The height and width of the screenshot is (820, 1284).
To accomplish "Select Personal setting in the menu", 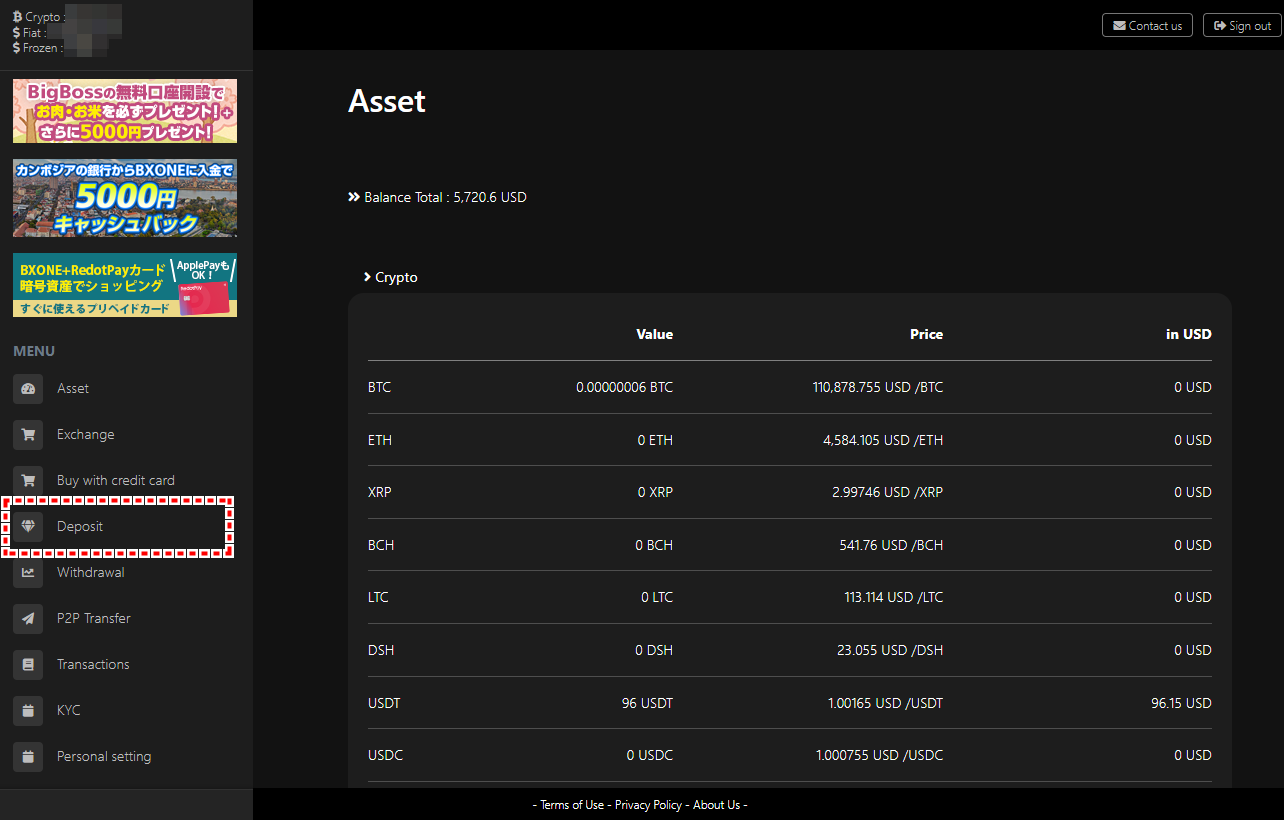I will click(x=104, y=756).
